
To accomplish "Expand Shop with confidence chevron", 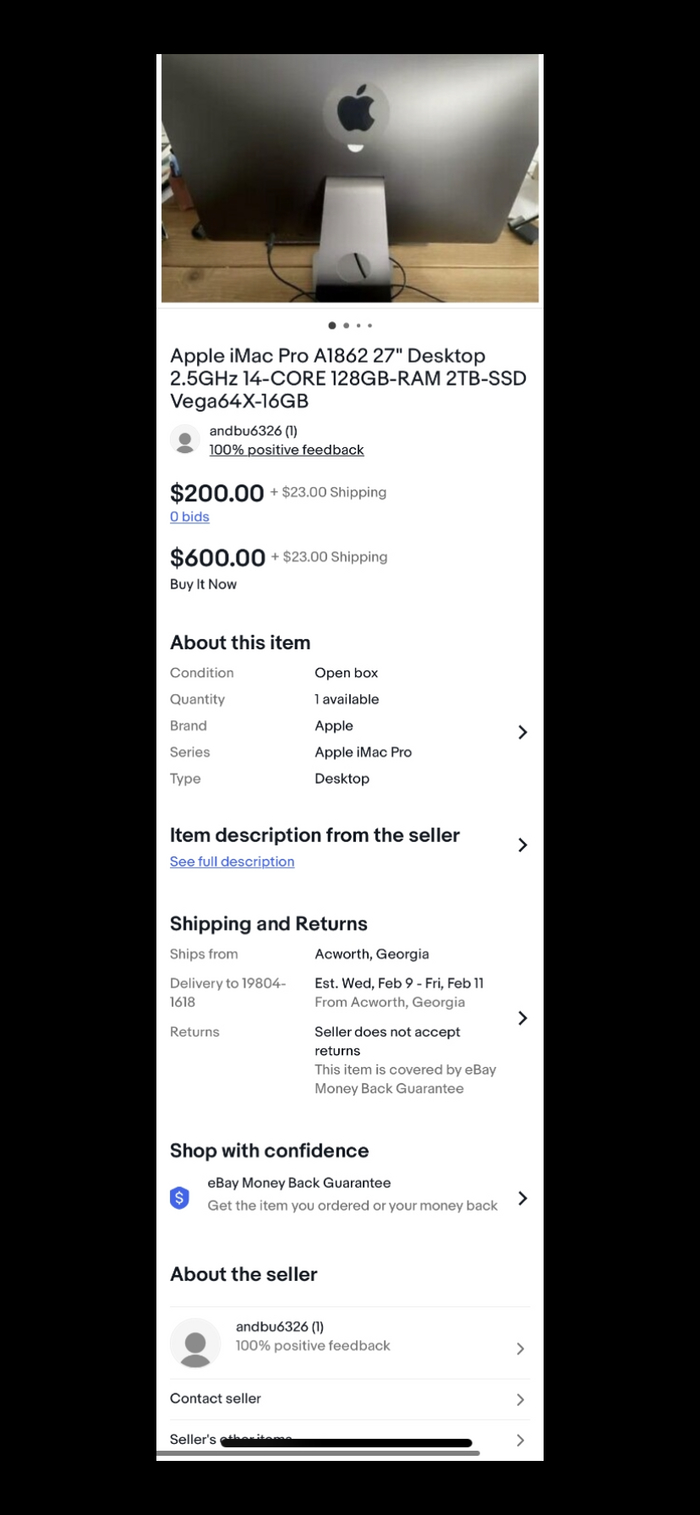I will coord(522,1198).
